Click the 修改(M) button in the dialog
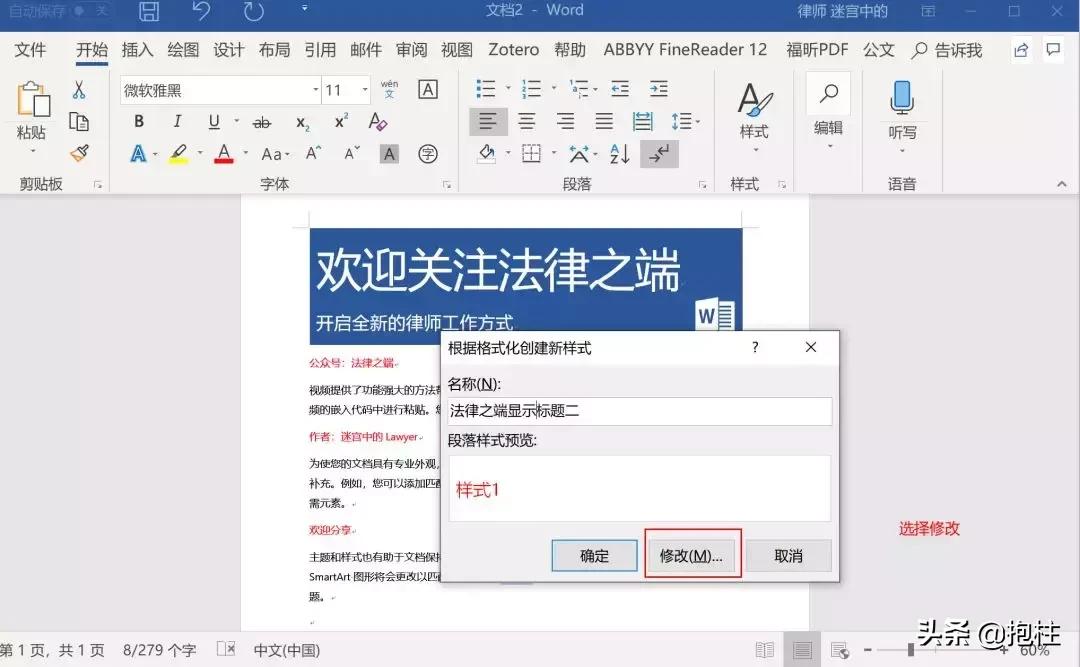Viewport: 1080px width, 667px height. point(692,555)
